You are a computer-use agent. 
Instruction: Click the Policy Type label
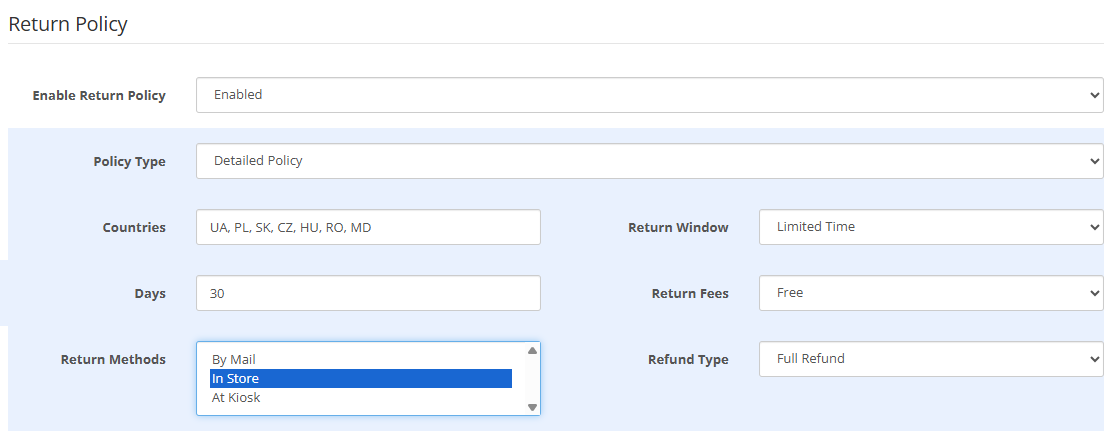(129, 162)
